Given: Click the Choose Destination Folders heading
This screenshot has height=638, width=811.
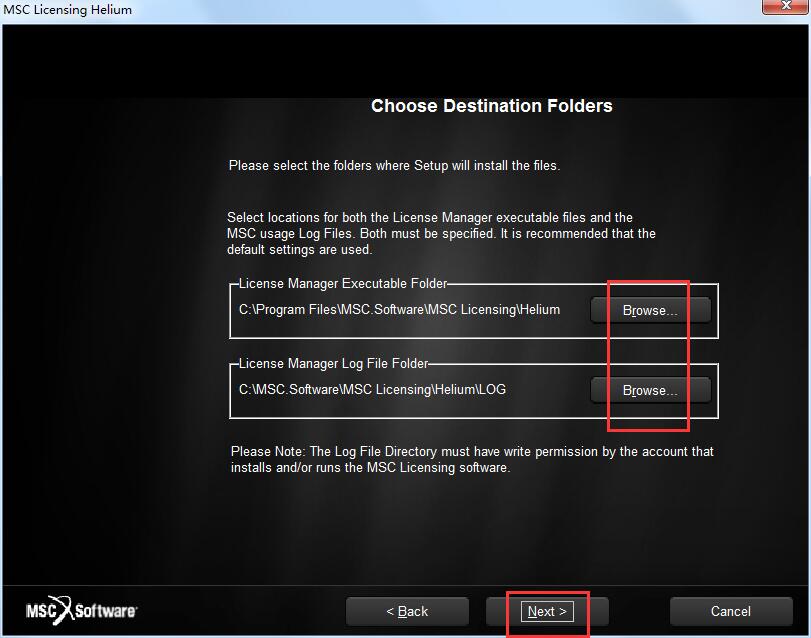Looking at the screenshot, I should [492, 106].
